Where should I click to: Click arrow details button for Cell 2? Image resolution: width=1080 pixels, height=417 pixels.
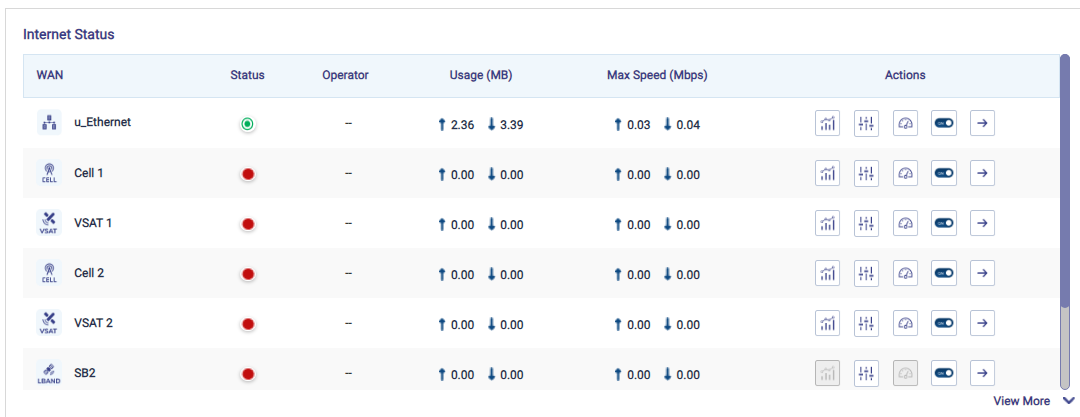tap(982, 274)
